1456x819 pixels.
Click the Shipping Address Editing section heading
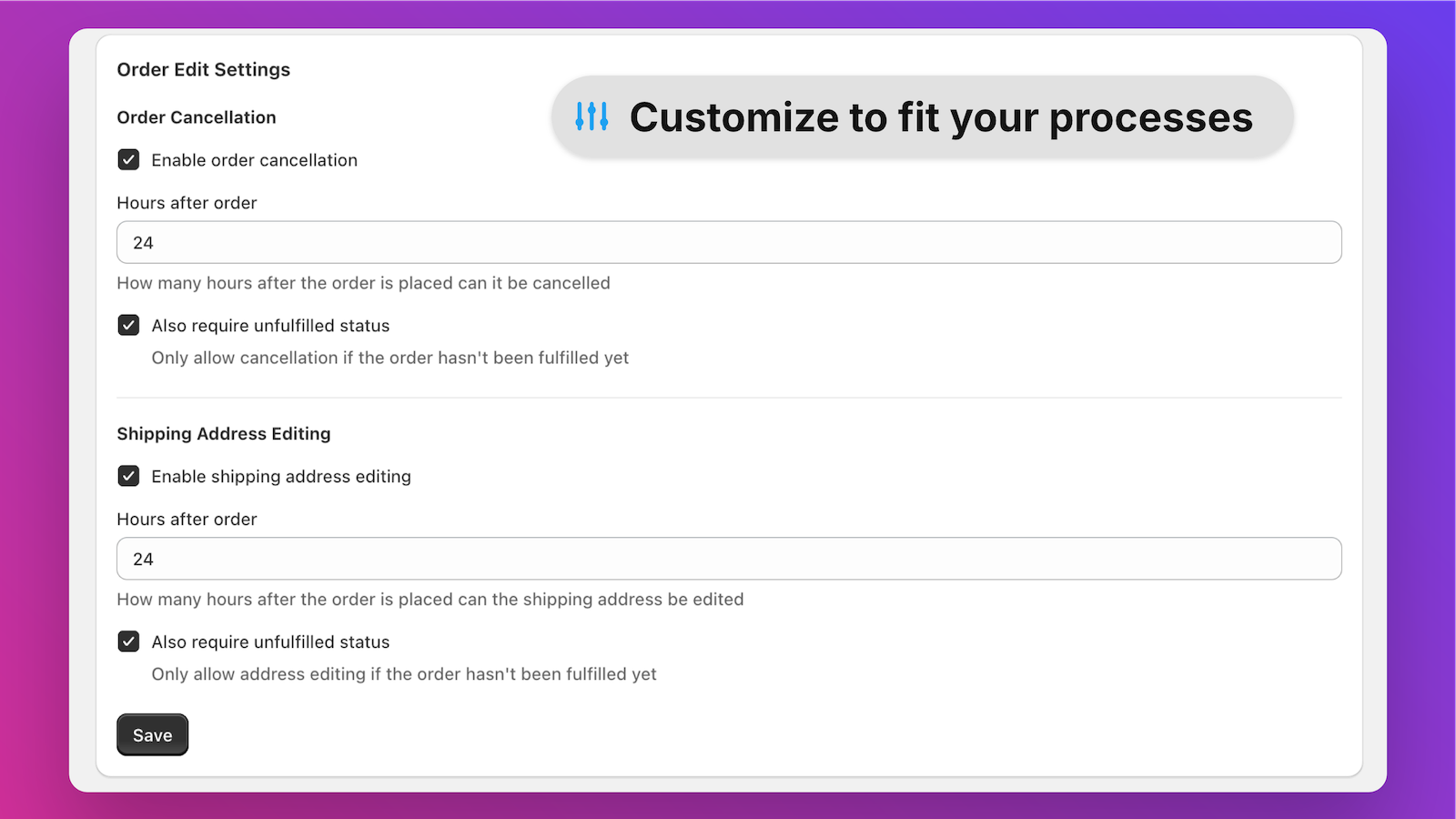(223, 434)
